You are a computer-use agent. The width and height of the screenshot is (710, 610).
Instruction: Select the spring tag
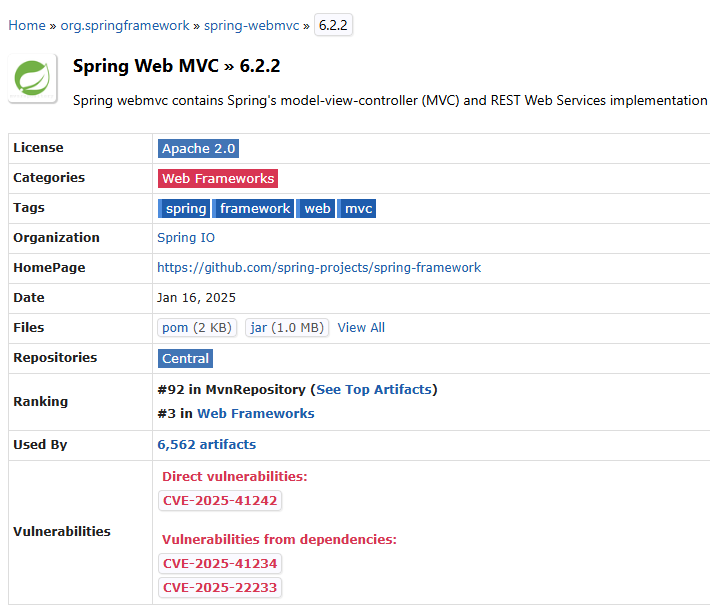(184, 208)
